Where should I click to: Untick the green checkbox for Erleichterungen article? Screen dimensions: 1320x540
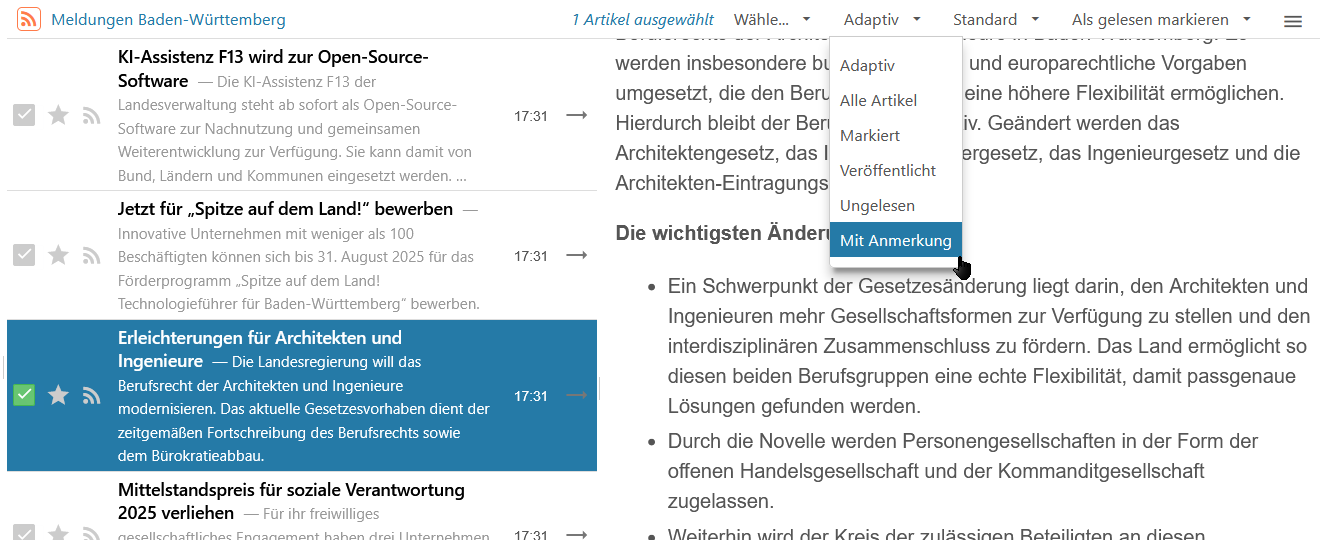point(24,396)
